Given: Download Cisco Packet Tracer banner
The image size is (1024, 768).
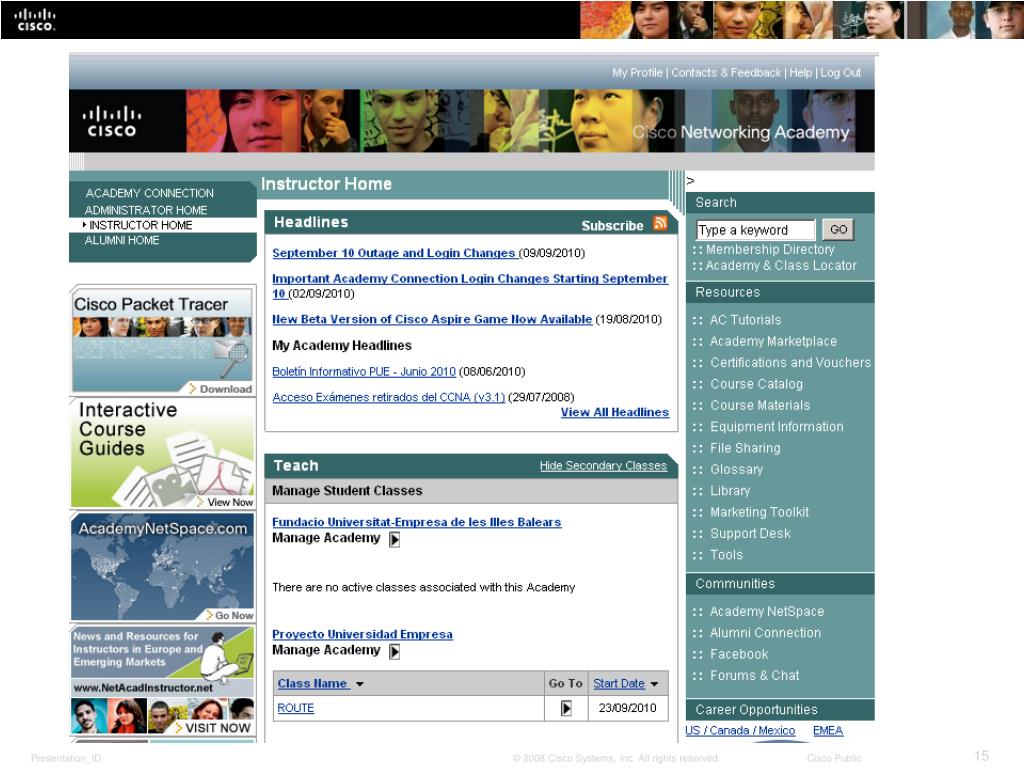Looking at the screenshot, I should tap(162, 341).
